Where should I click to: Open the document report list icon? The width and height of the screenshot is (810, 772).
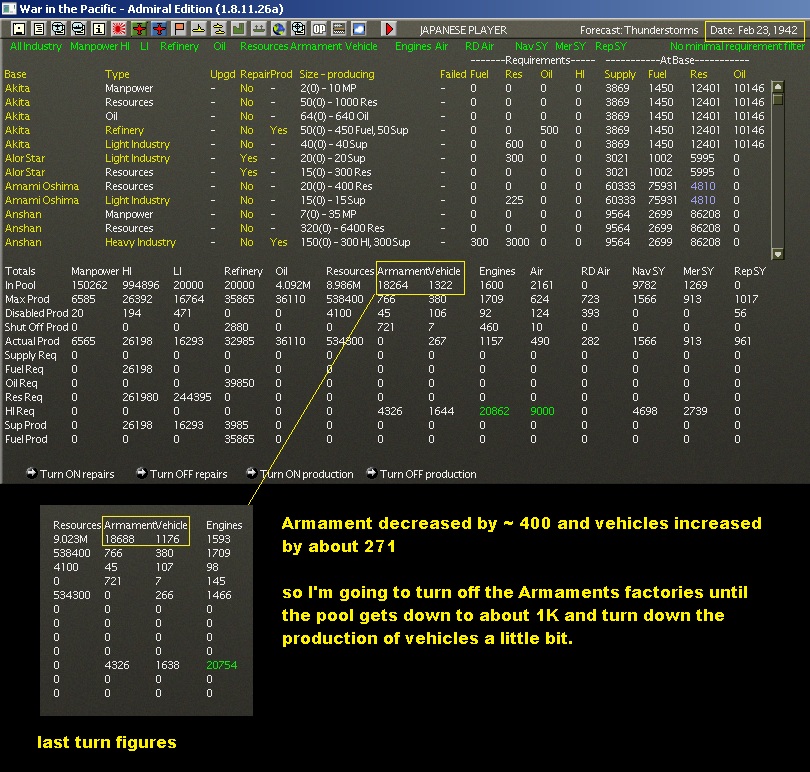coord(39,29)
